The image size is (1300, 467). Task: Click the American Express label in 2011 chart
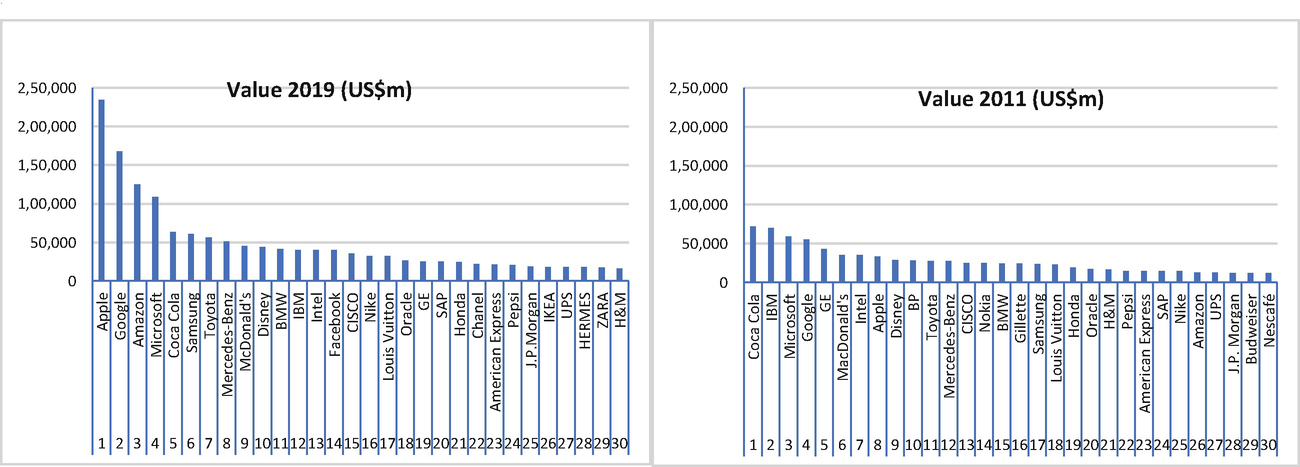click(1145, 352)
